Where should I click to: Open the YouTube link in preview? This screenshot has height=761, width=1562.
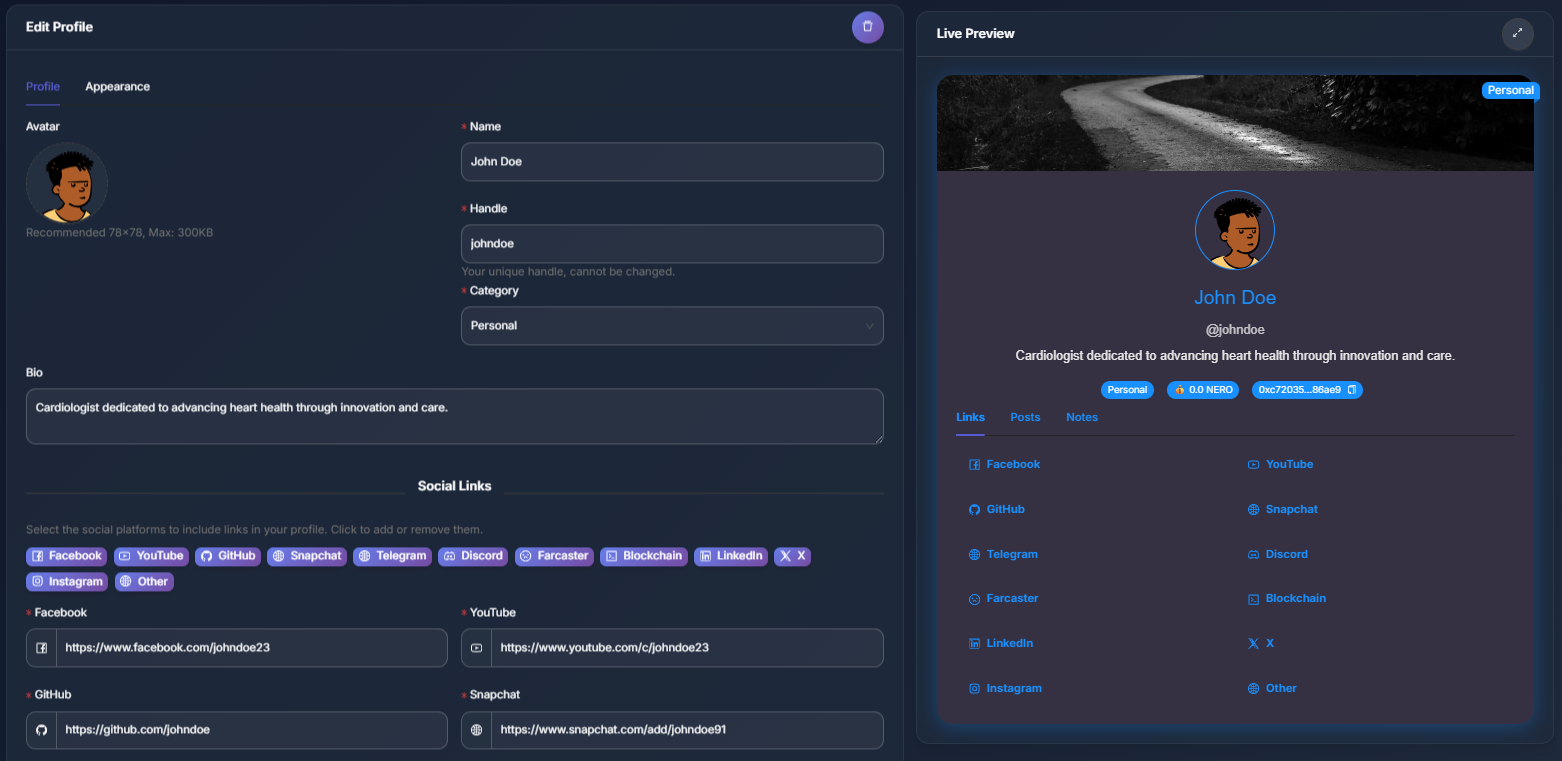pyautogui.click(x=1289, y=464)
